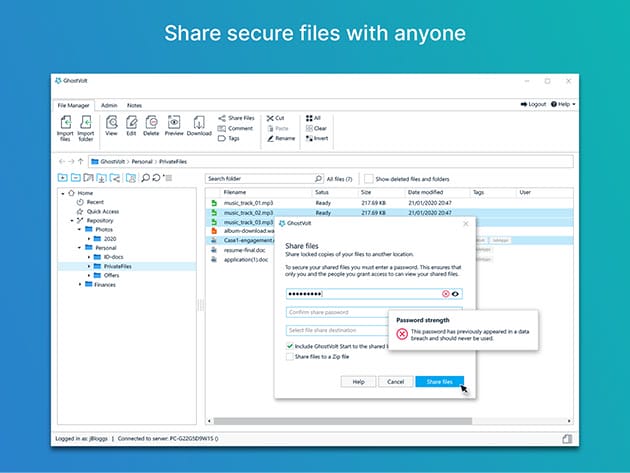Toggle password visibility eye icon
Viewport: 630px width, 473px height.
click(456, 294)
